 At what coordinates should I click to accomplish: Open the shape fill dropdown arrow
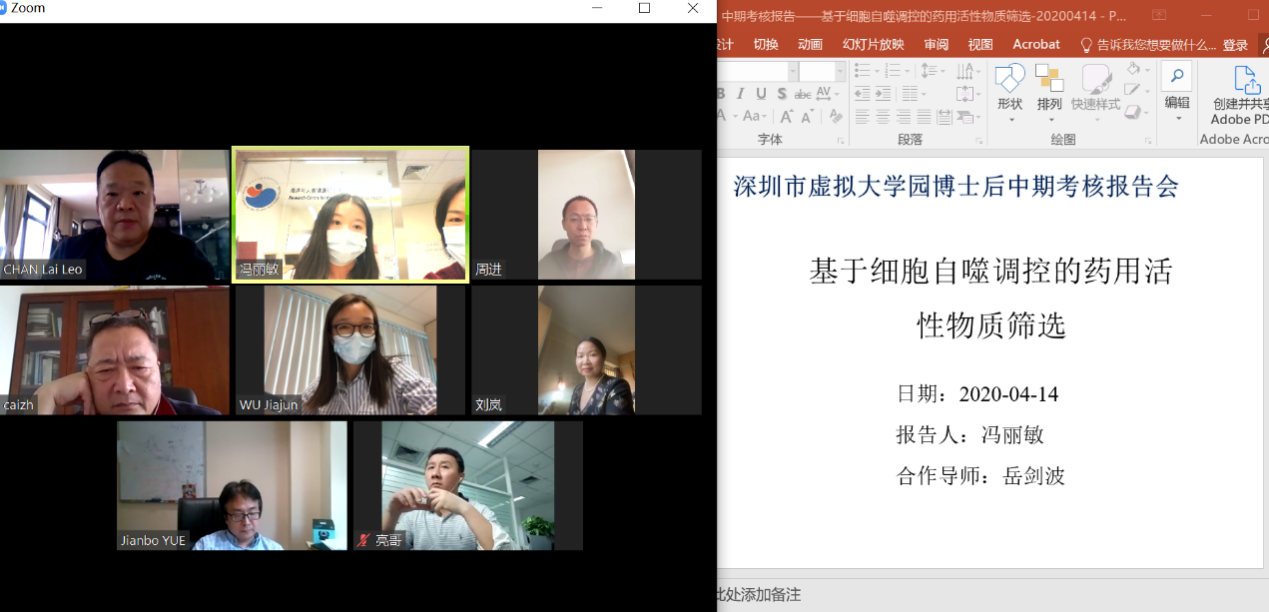pos(1147,69)
